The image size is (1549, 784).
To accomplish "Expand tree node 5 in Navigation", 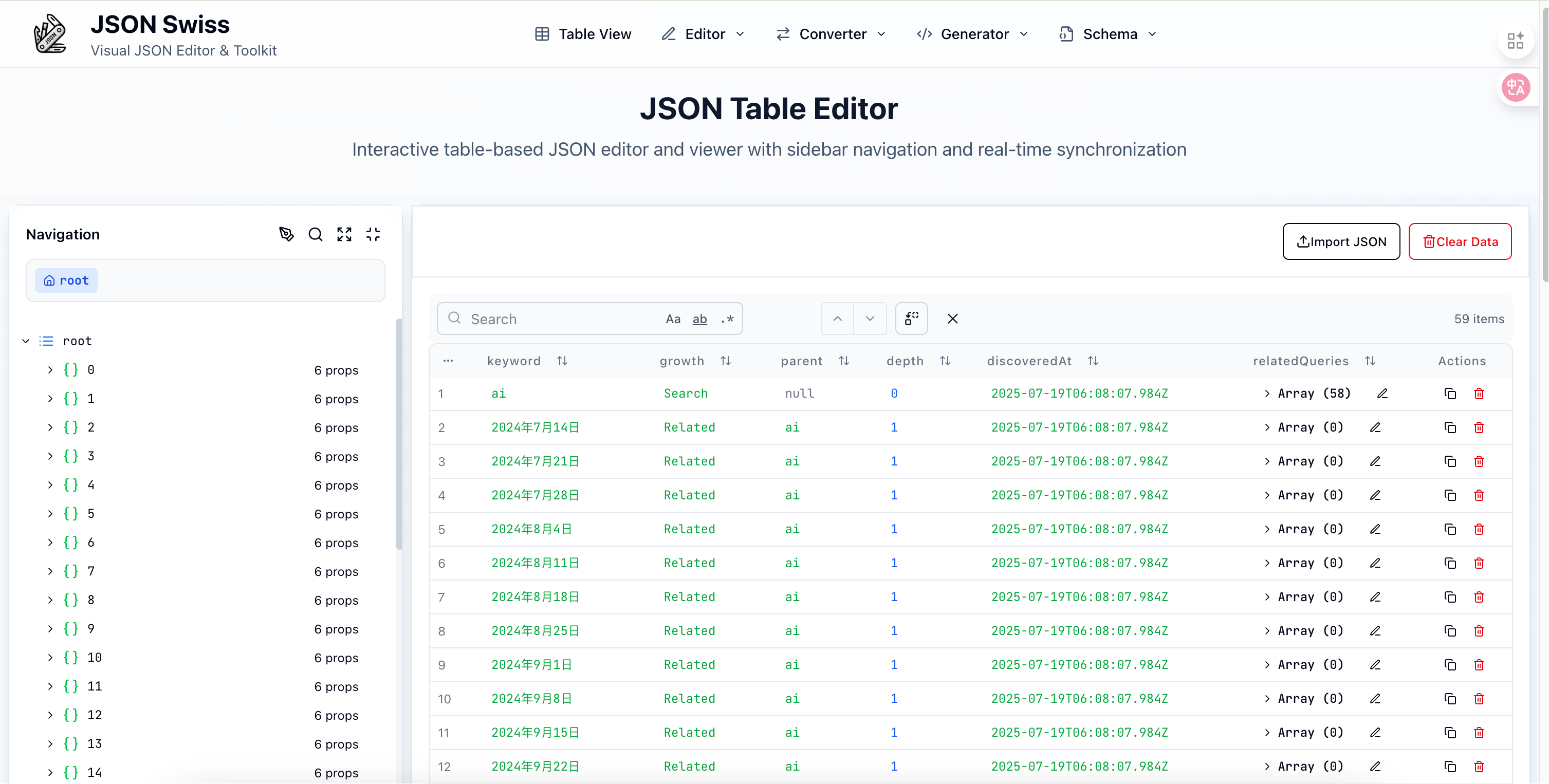I will click(50, 514).
